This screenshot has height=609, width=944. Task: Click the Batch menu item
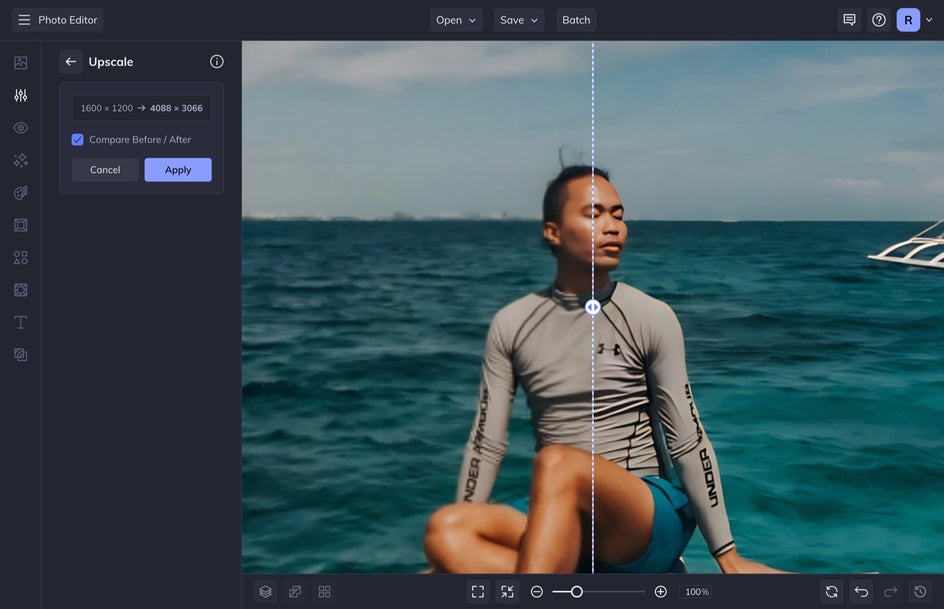[576, 20]
